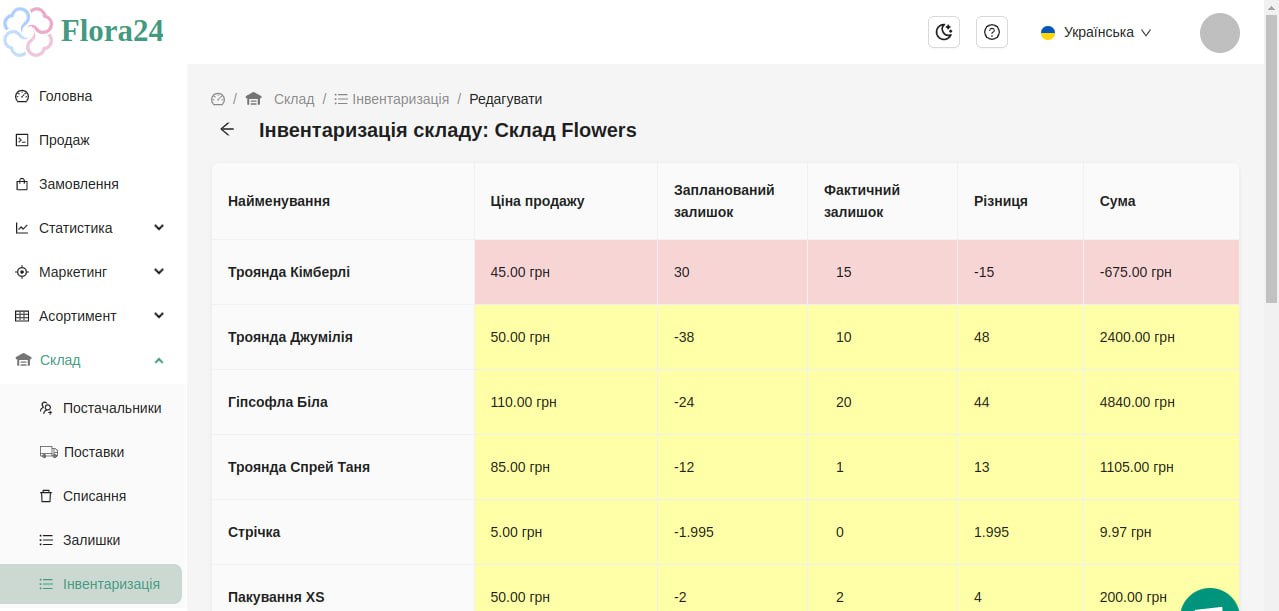Image resolution: width=1279 pixels, height=611 pixels.
Task: Edit actual stock for Гіпсофла Біла
Action: [x=880, y=402]
